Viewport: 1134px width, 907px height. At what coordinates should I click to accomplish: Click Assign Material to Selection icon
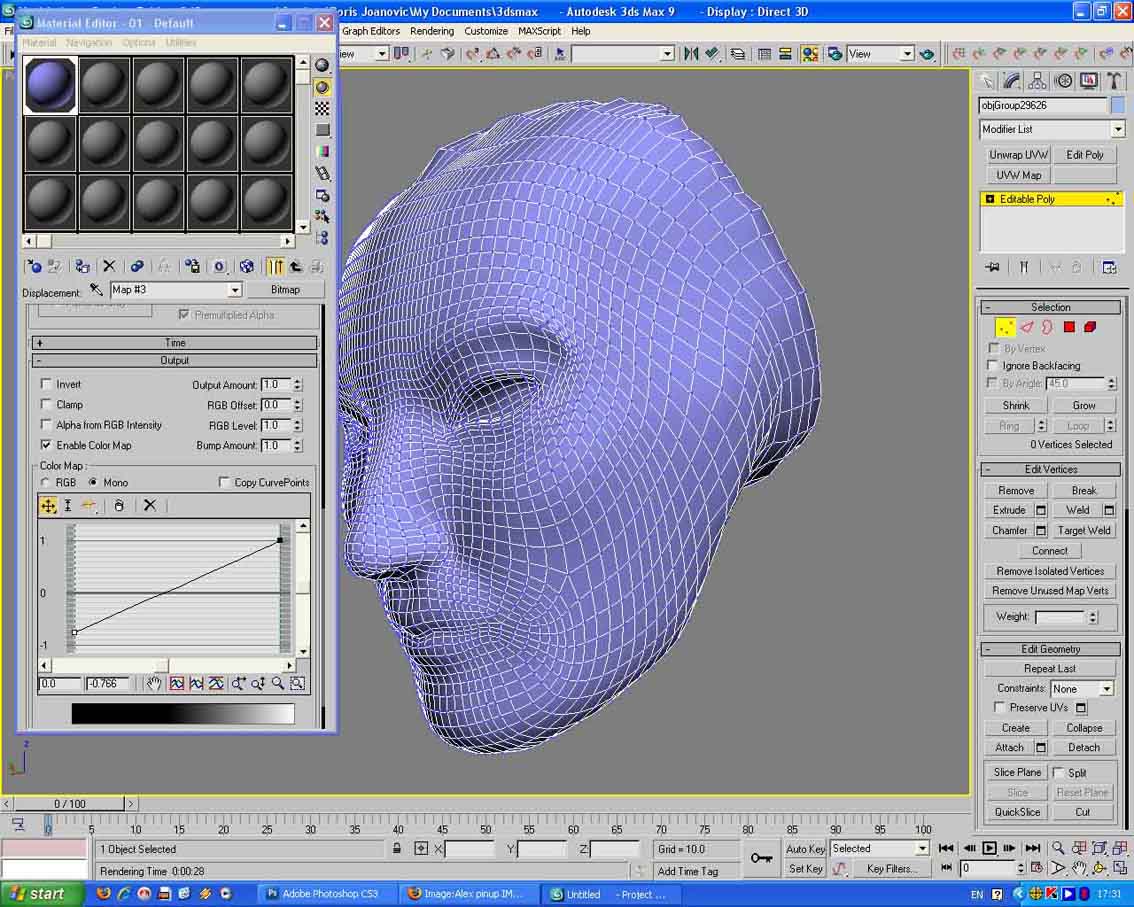point(82,266)
